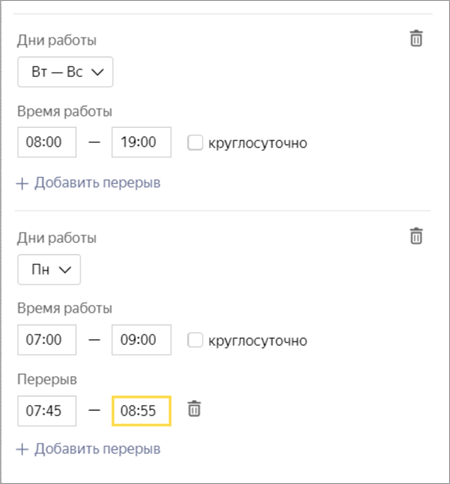This screenshot has width=450, height=484.
Task: Open the Вт — Вс working days dropdown
Action: pos(65,72)
